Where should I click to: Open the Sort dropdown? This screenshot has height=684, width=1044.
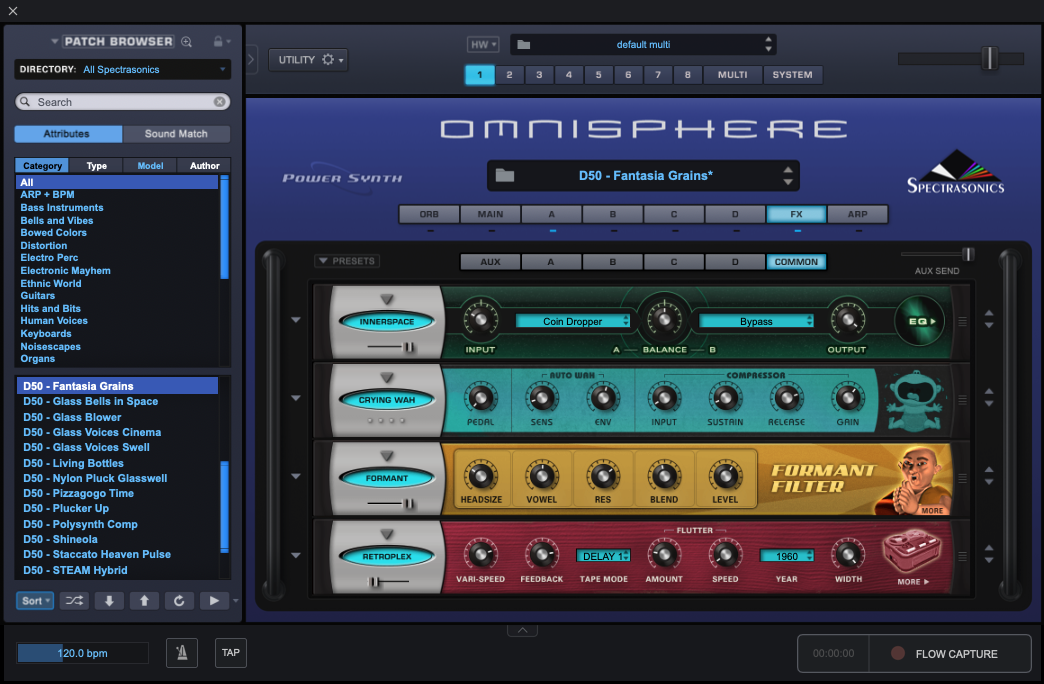35,601
